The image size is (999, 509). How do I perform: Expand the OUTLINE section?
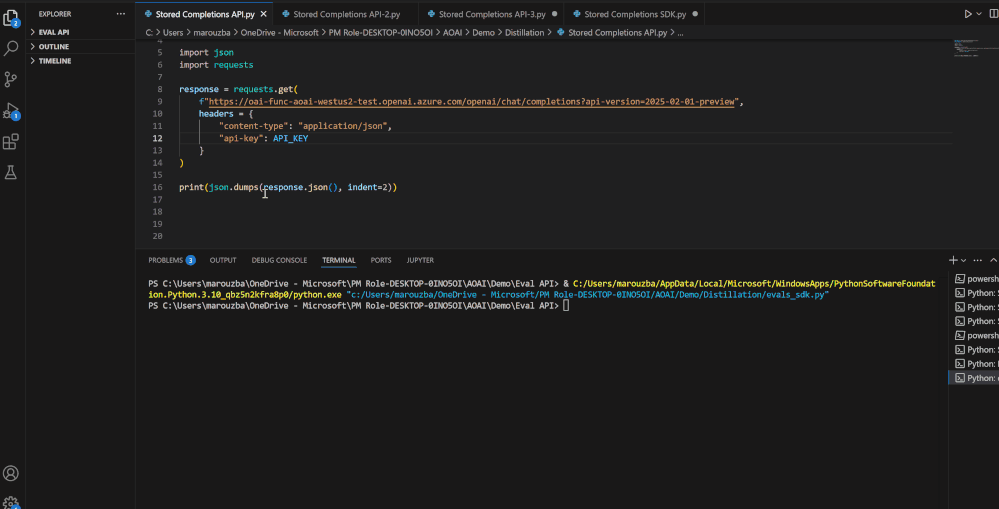point(53,46)
